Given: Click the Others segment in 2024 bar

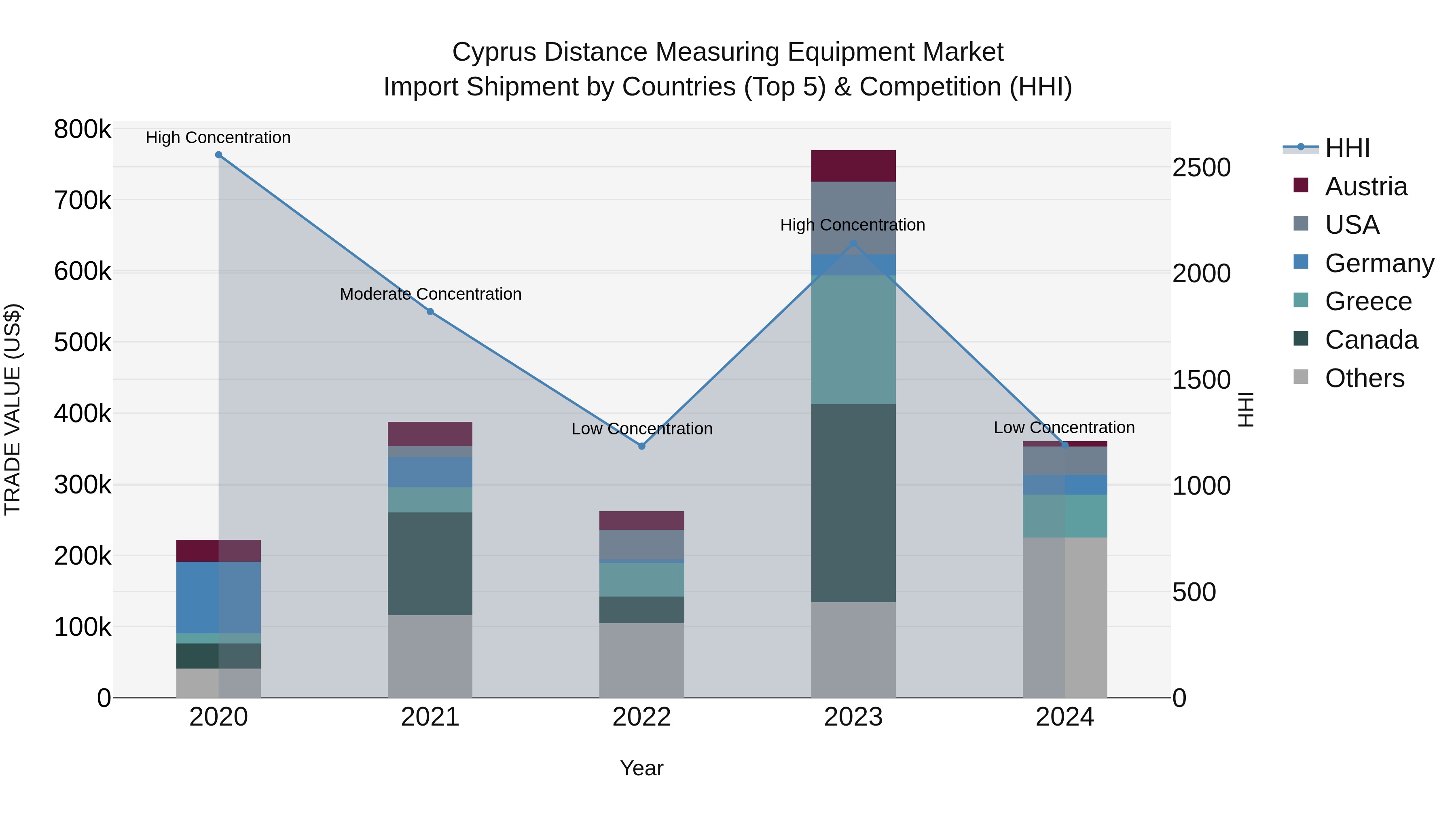Looking at the screenshot, I should tap(1065, 617).
